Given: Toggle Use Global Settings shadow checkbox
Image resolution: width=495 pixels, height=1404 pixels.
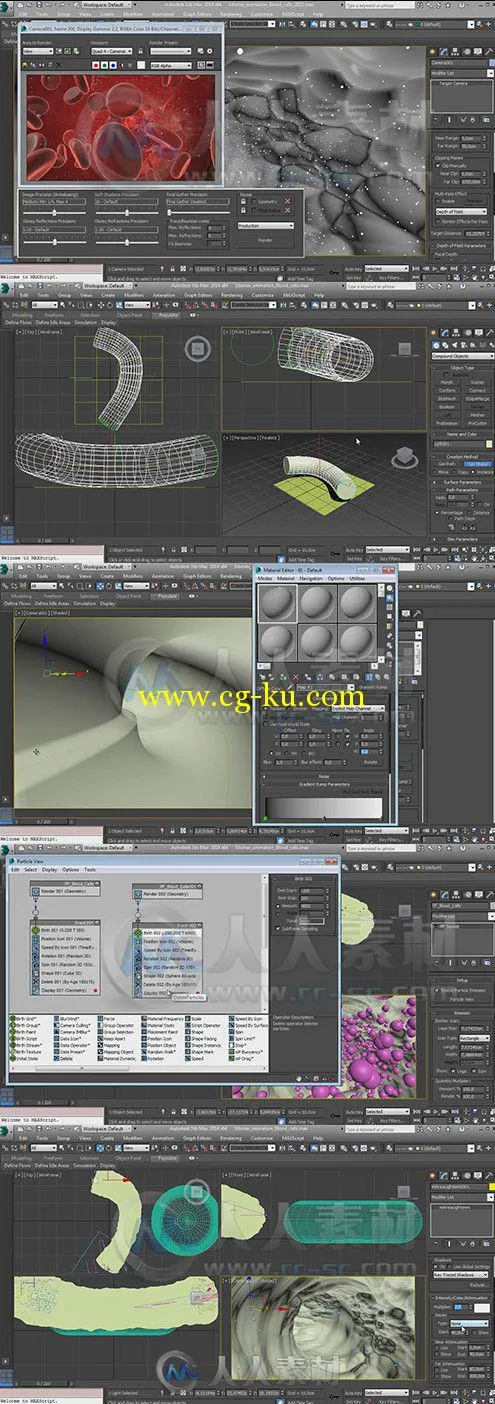Looking at the screenshot, I should pyautogui.click(x=450, y=1267).
